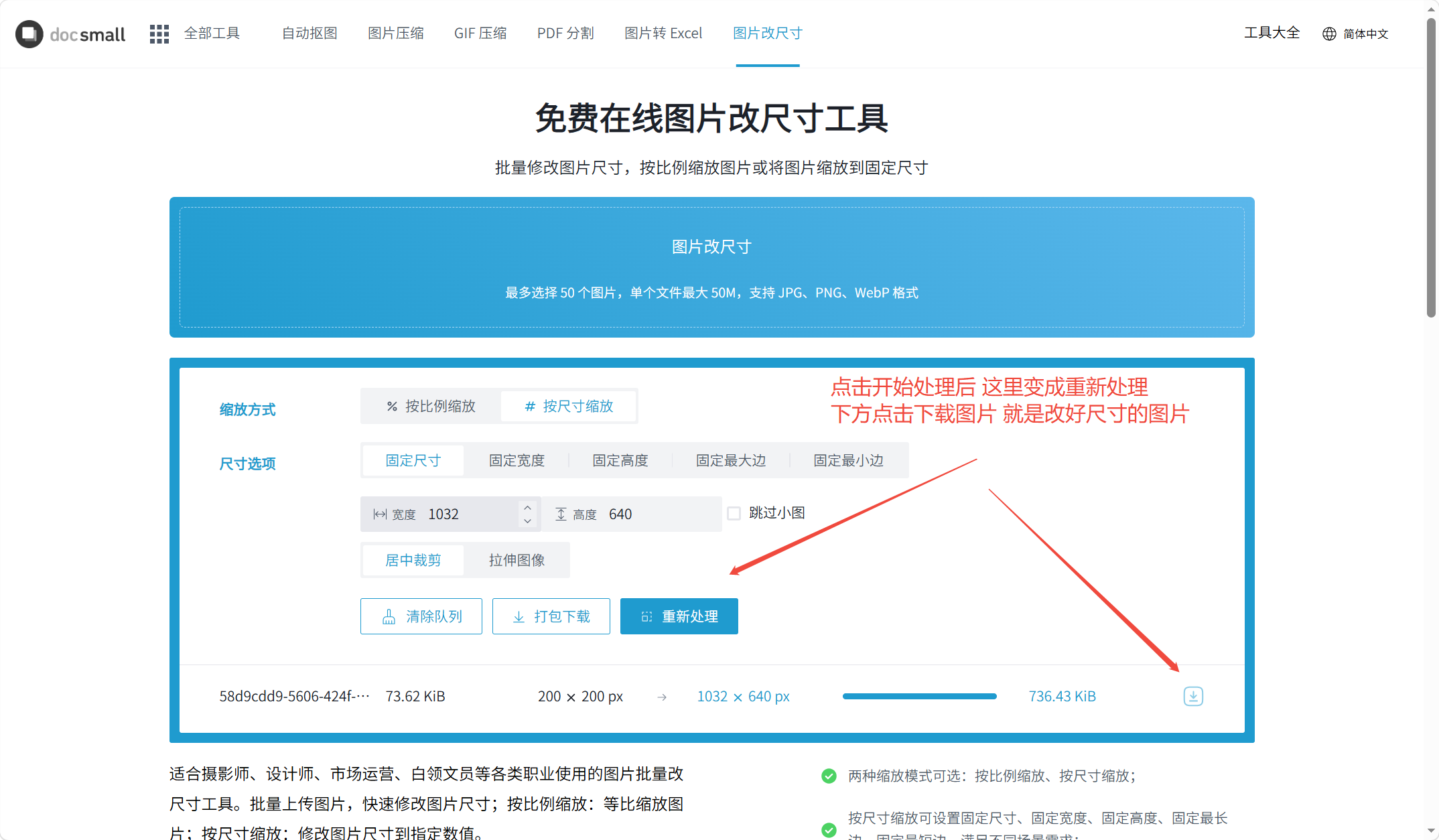Click the 尺寸选项 label
Viewport: 1439px width, 840px height.
[x=247, y=464]
